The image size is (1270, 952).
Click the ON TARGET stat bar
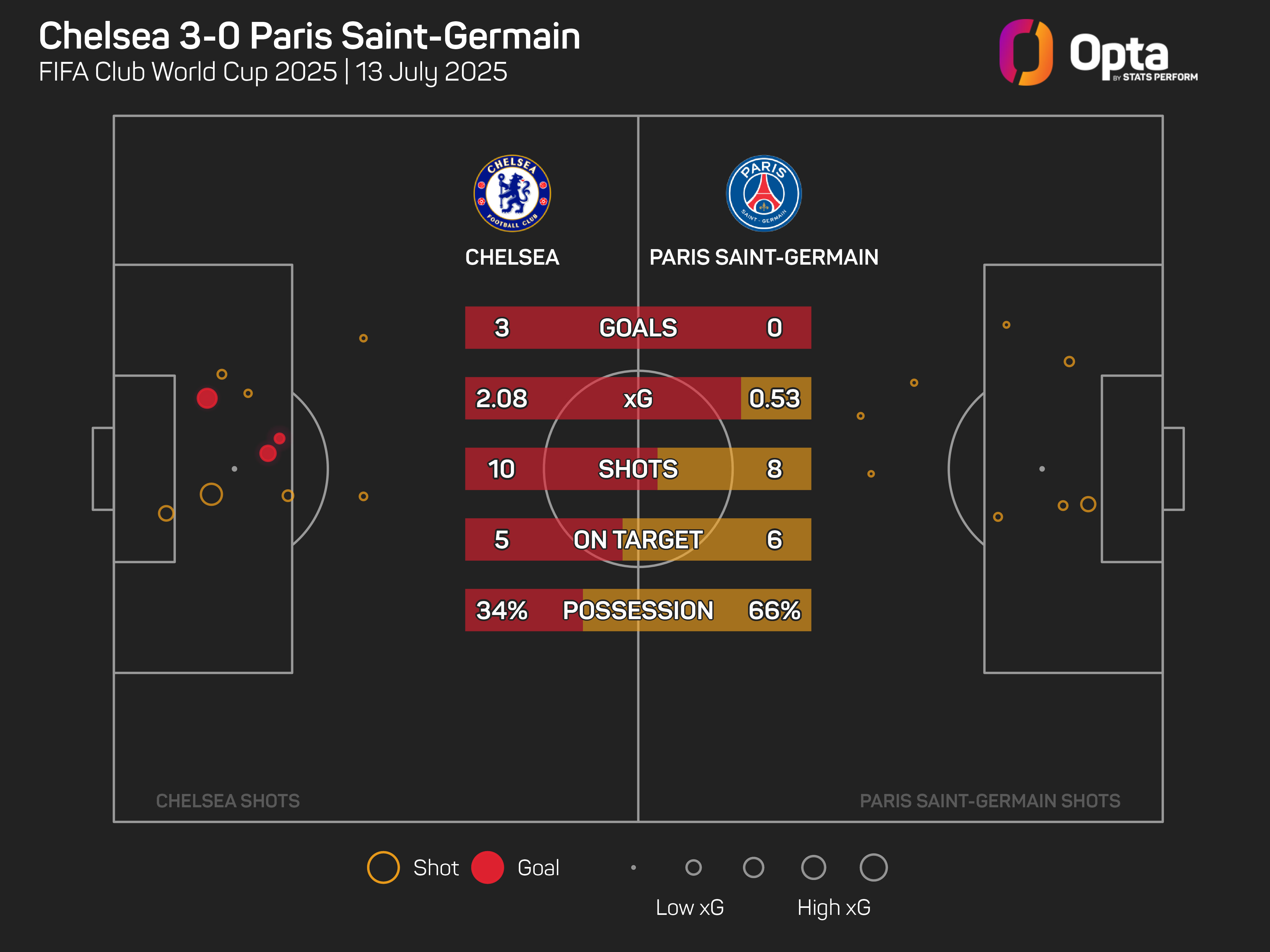point(638,539)
